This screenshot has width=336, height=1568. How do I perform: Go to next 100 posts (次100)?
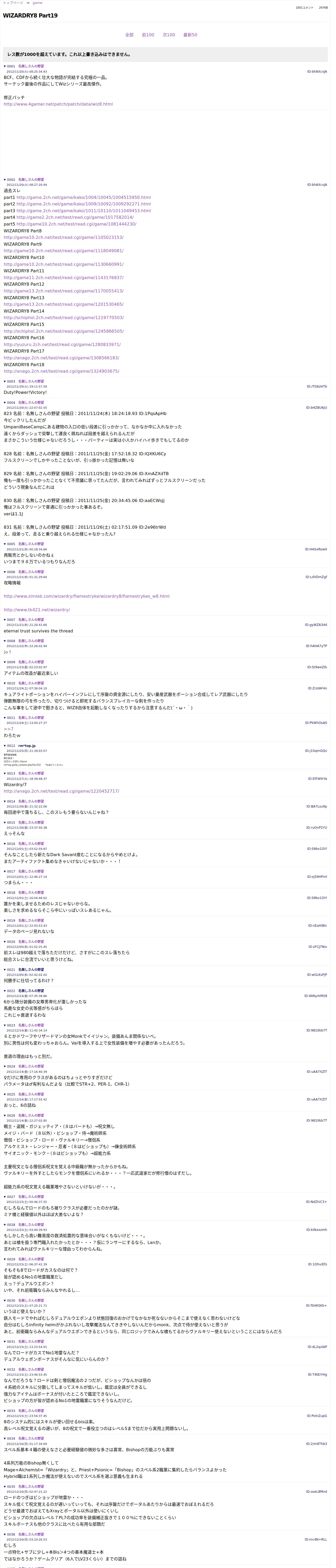click(169, 35)
